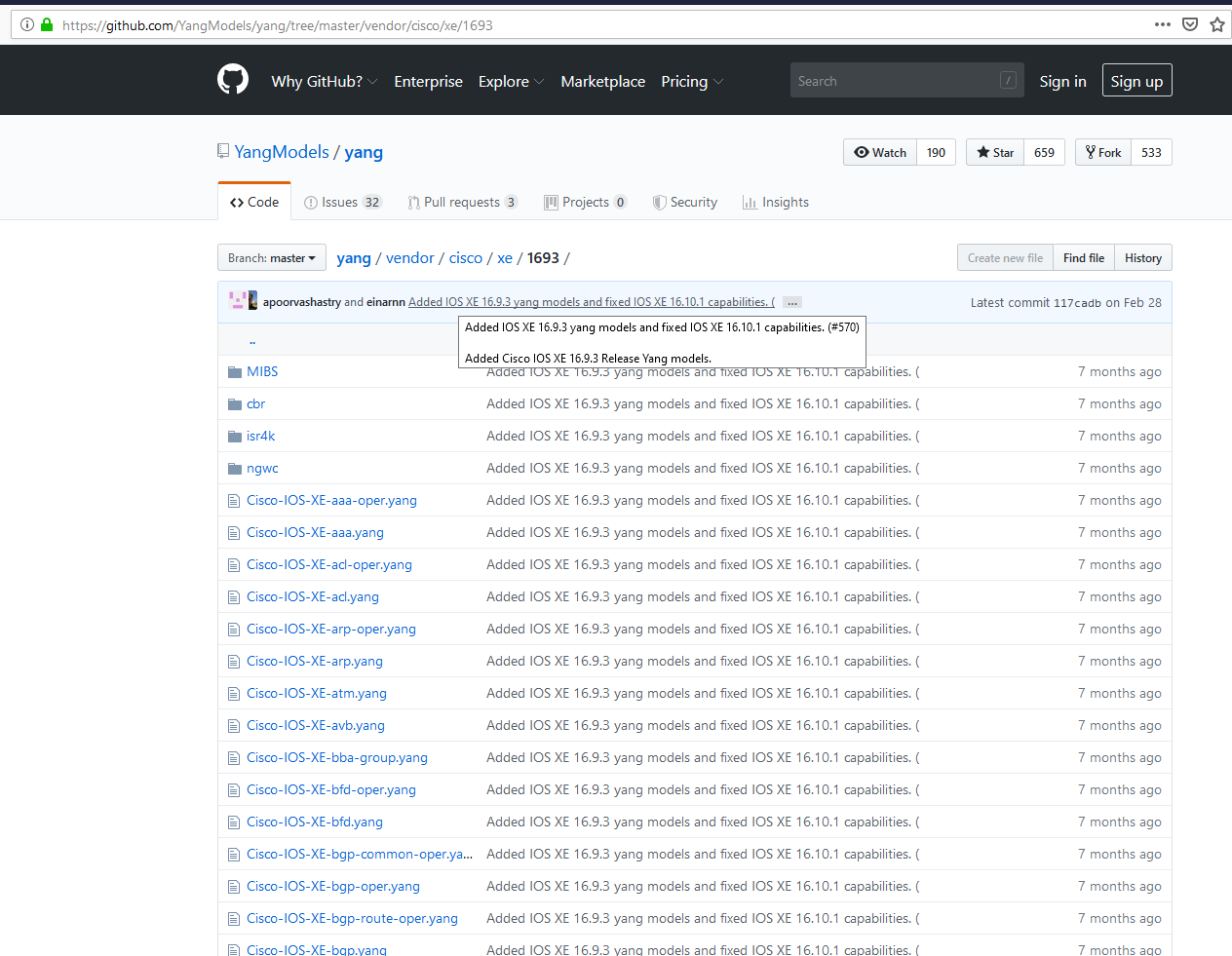Image resolution: width=1232 pixels, height=956 pixels.
Task: Open Cisco-IOS-XE-arp.yang file
Action: [x=315, y=662]
